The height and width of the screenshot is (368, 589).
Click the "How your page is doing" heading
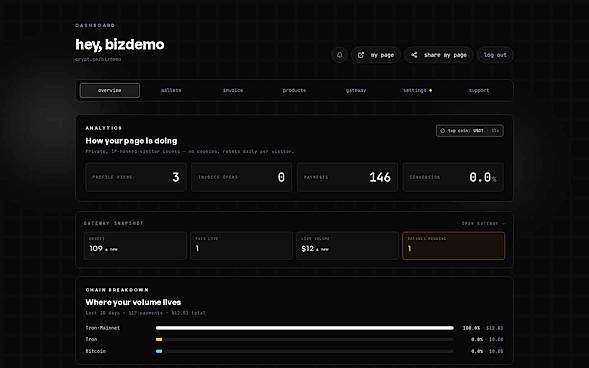(131, 141)
